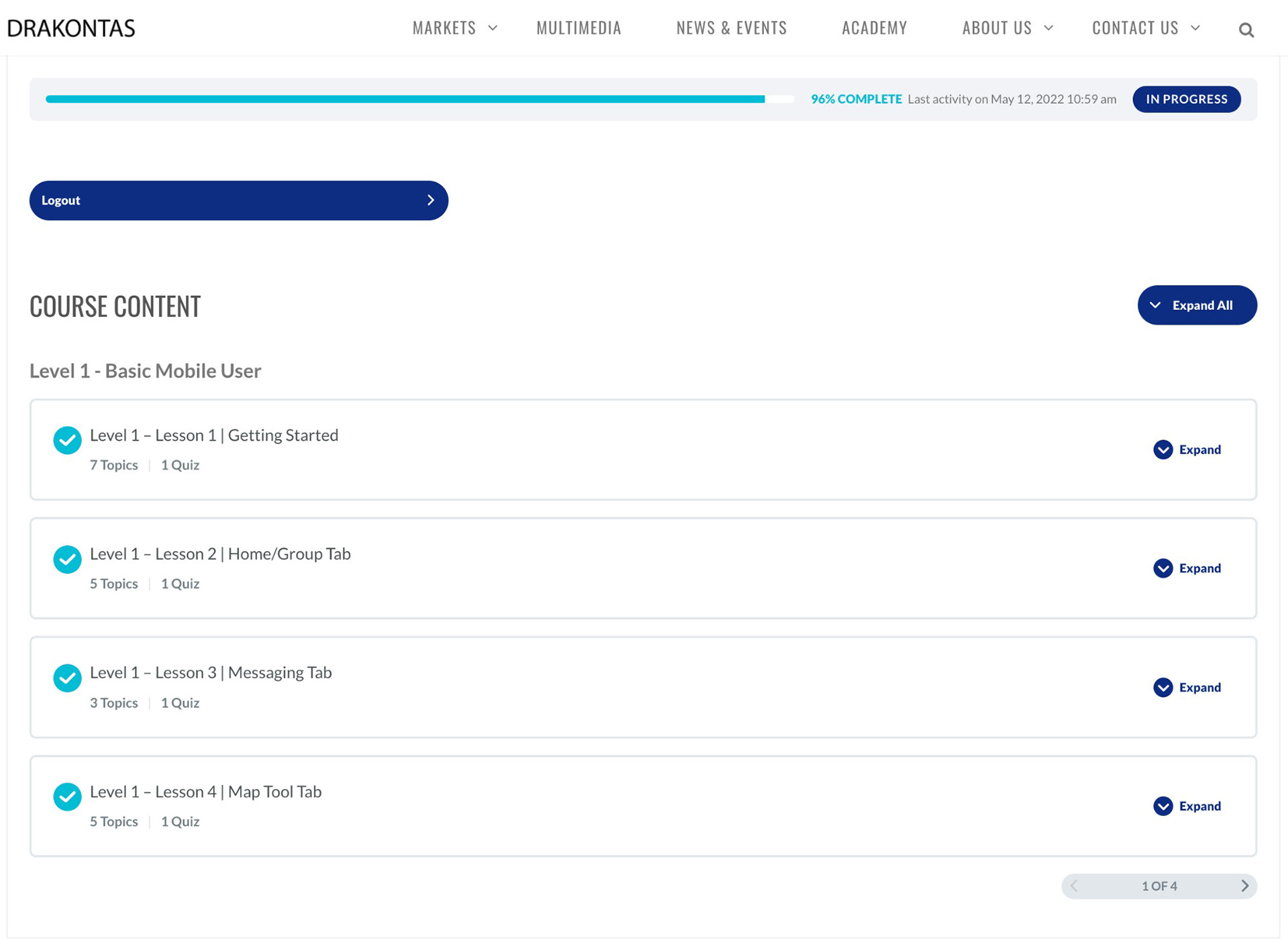
Task: Open the About Us dropdown
Action: click(x=1006, y=28)
